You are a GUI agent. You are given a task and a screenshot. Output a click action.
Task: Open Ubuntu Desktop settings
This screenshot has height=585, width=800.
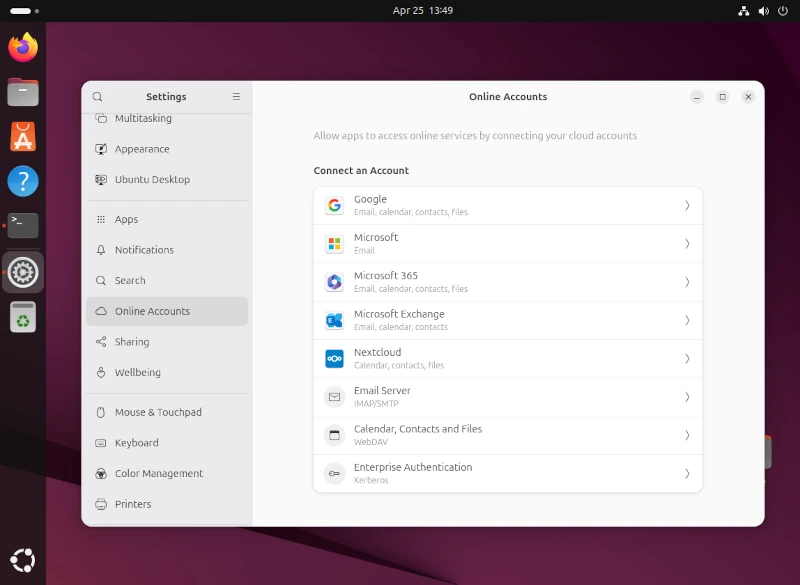(x=167, y=180)
